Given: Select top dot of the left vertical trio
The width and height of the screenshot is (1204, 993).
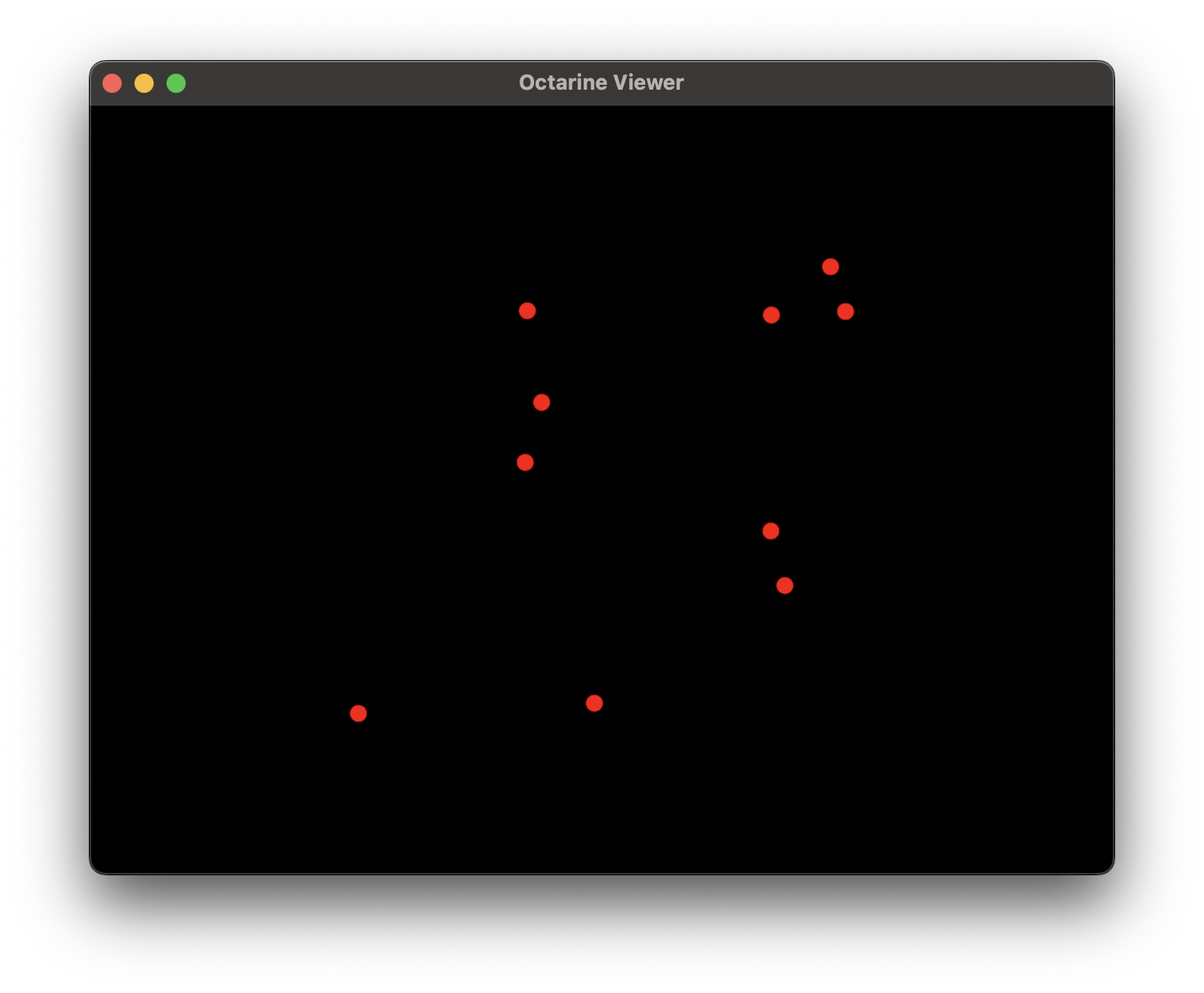Looking at the screenshot, I should coord(527,311).
